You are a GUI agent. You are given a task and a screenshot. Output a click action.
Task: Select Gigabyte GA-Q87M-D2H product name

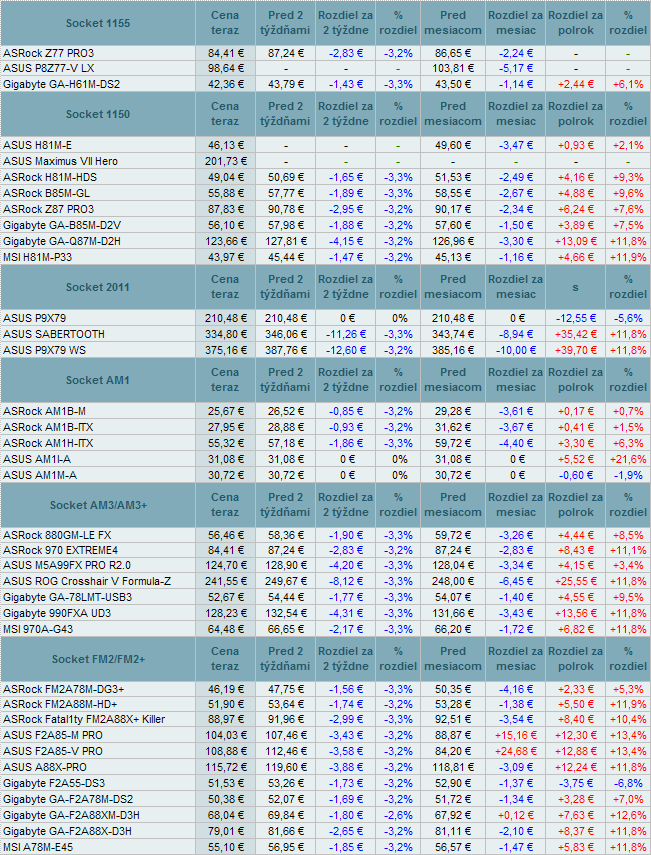pyautogui.click(x=62, y=241)
